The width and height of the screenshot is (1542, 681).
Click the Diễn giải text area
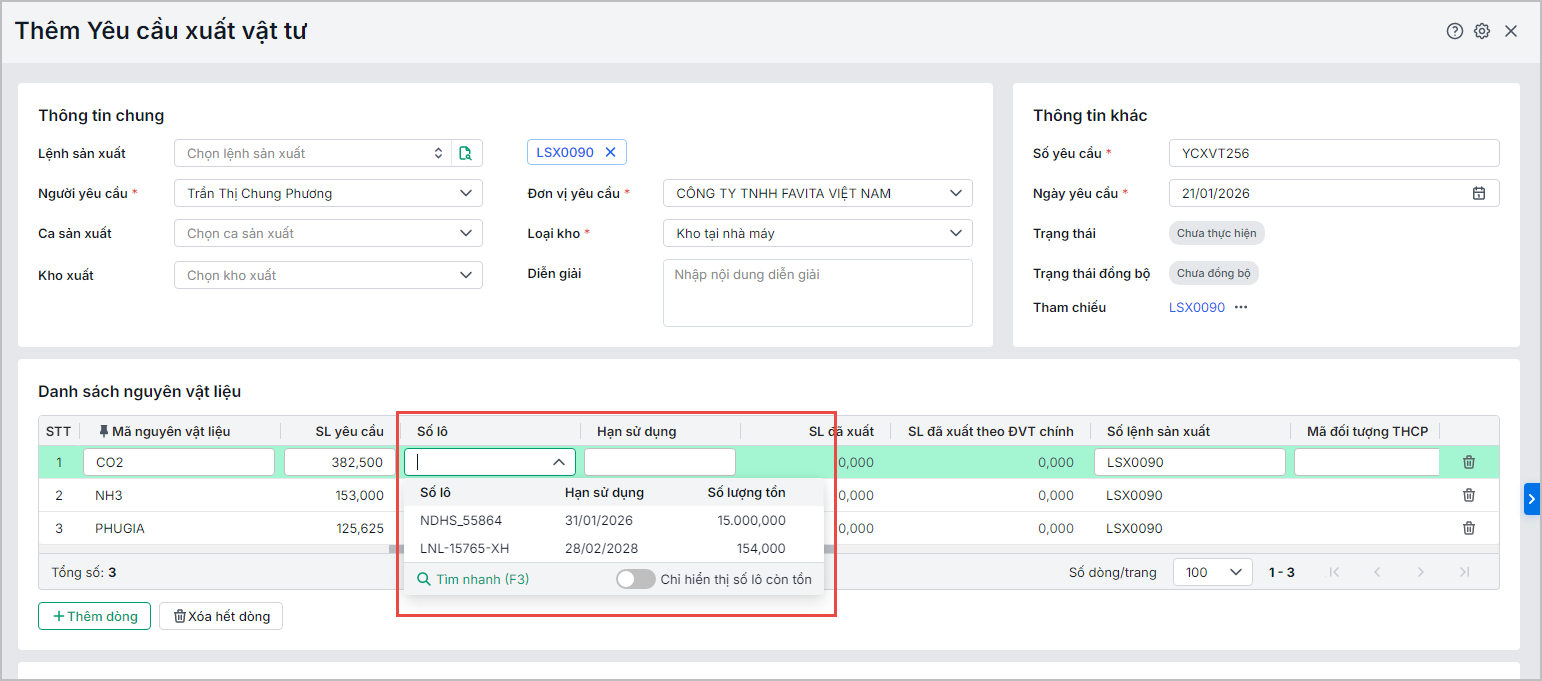point(817,292)
